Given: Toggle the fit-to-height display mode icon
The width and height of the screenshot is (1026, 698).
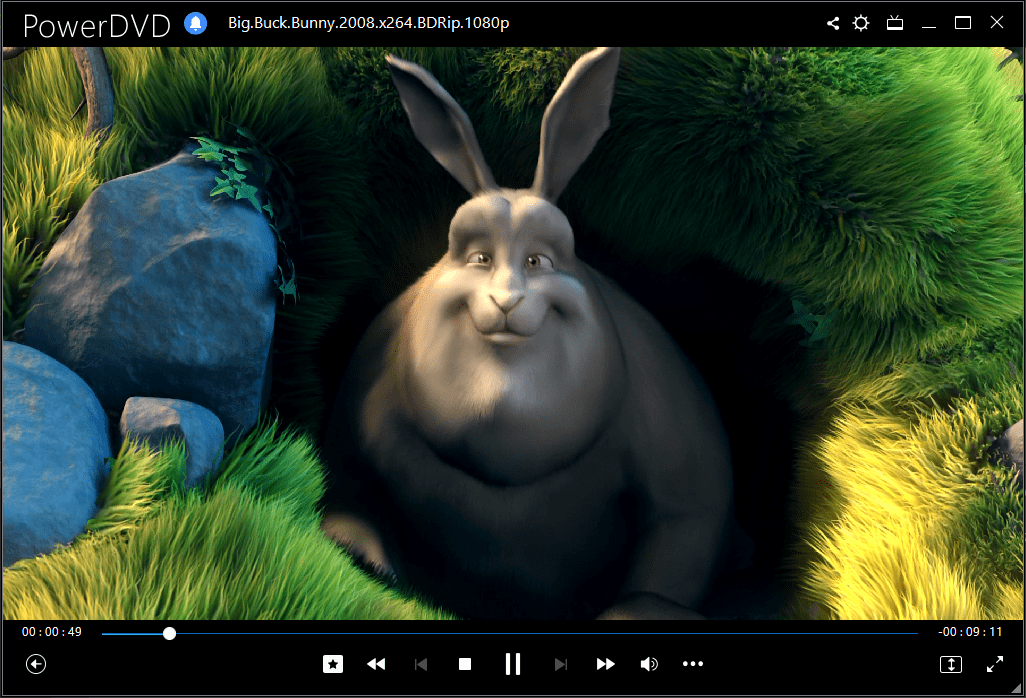Looking at the screenshot, I should [951, 665].
